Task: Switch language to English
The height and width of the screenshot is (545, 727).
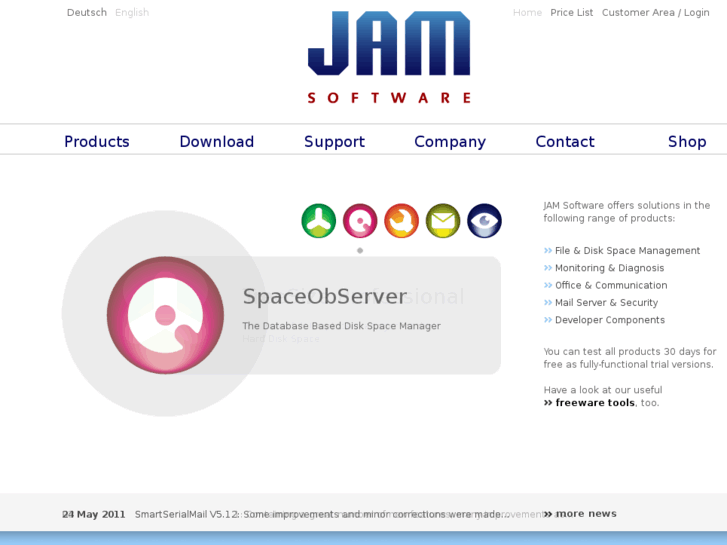Action: click(x=132, y=13)
